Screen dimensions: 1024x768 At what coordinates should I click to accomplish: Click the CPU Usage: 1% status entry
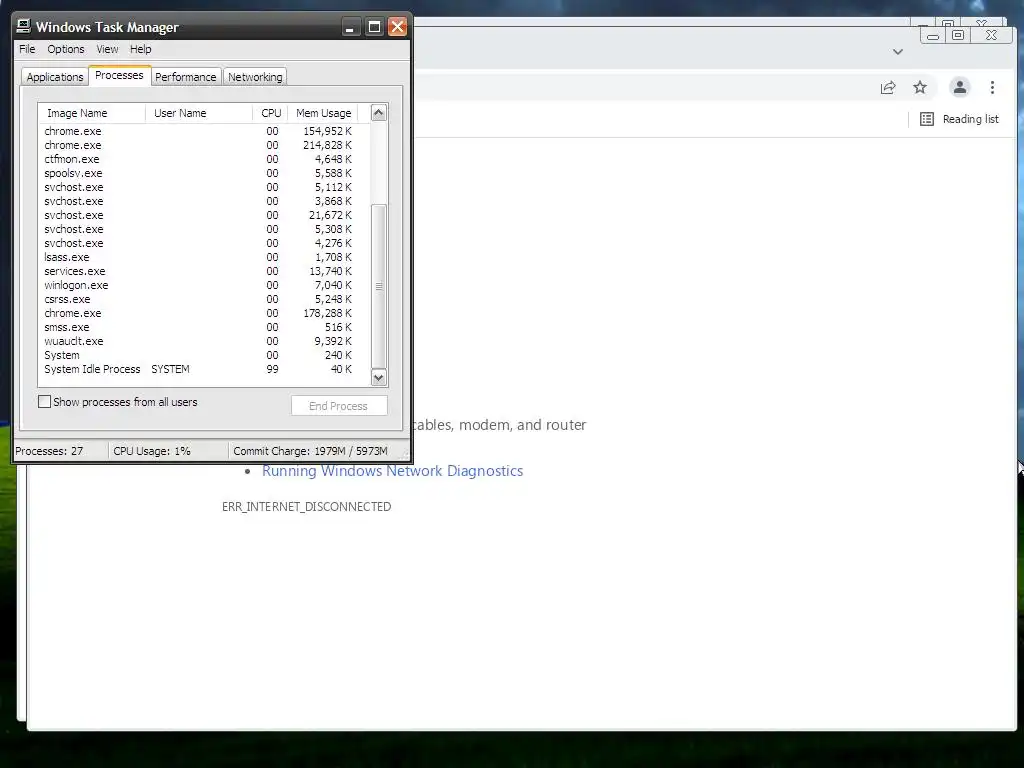click(168, 451)
